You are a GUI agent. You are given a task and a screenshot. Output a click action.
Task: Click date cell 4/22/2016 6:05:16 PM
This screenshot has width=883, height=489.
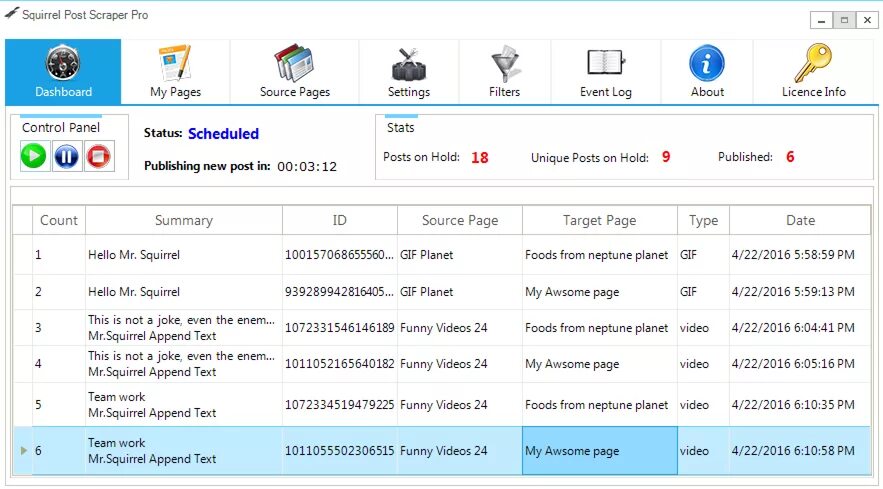800,364
